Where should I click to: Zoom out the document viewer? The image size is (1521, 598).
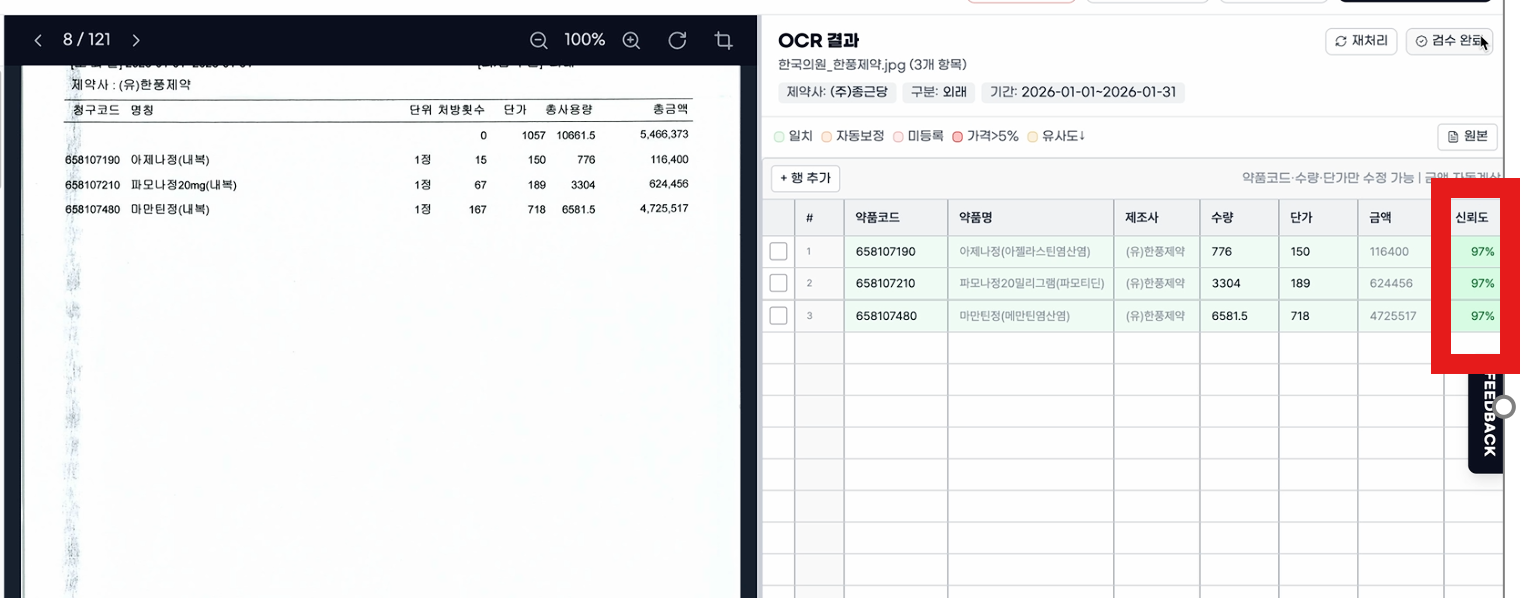point(538,41)
